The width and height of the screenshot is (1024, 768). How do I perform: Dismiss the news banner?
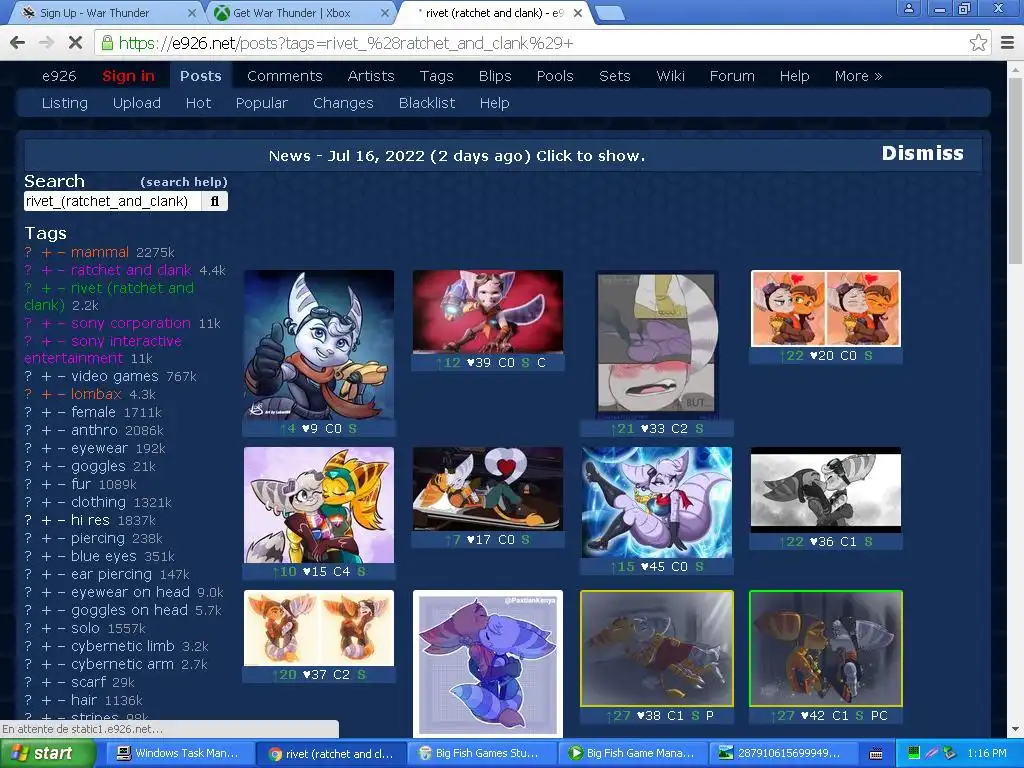coord(922,153)
